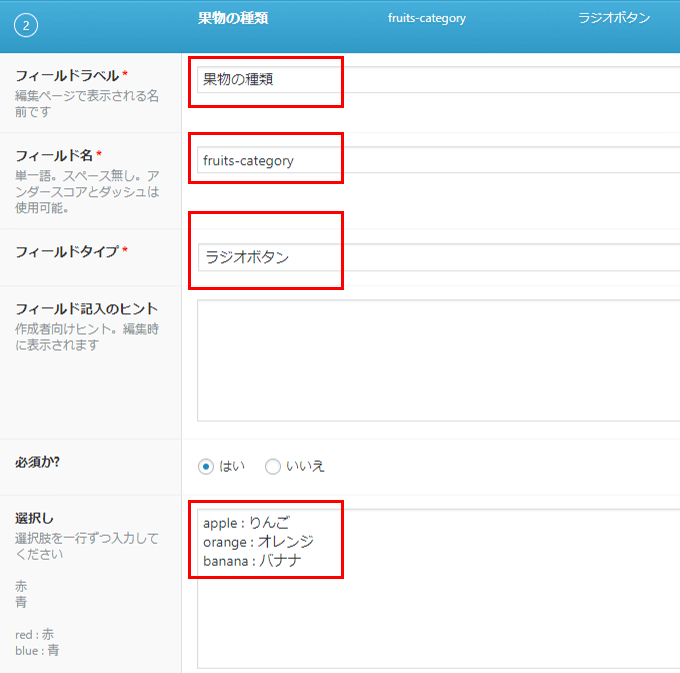
Task: Click the 選択し label text
Action: point(34,518)
